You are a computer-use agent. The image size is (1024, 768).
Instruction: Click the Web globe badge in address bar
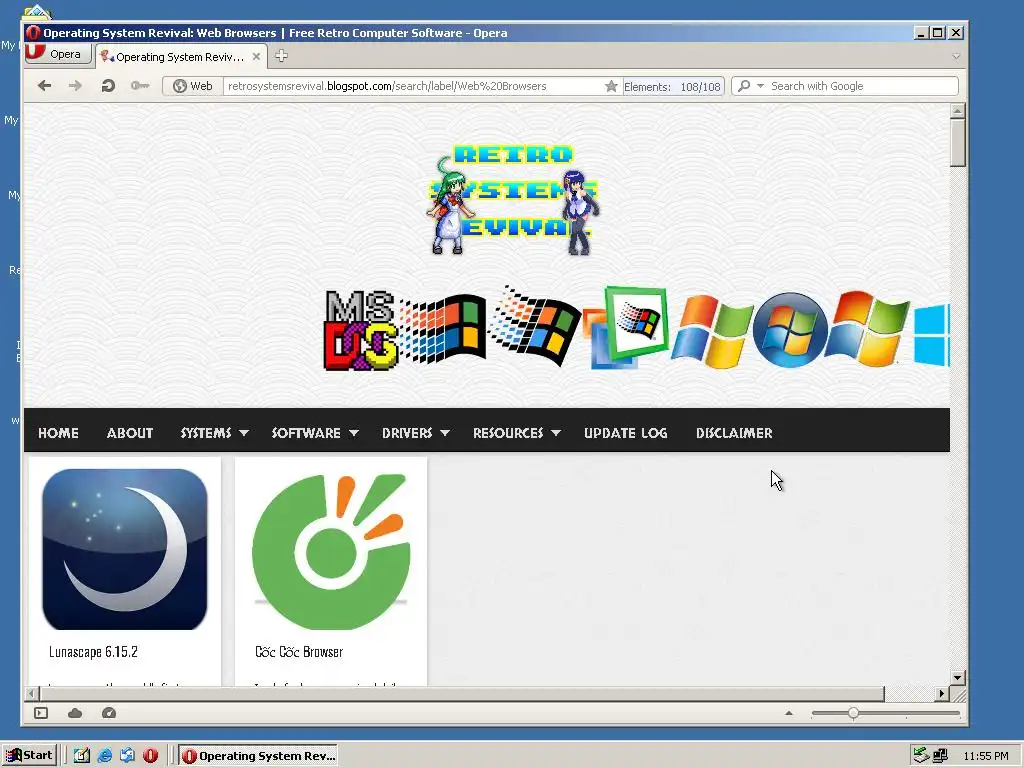coord(193,86)
